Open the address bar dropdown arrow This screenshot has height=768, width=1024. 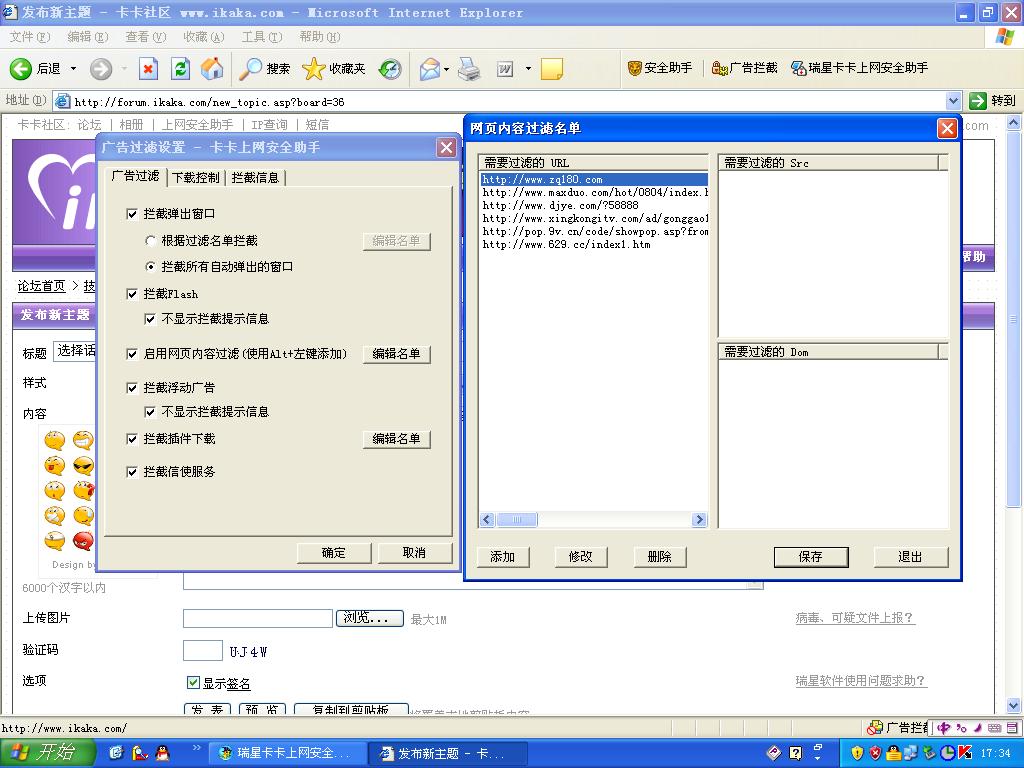click(x=953, y=101)
